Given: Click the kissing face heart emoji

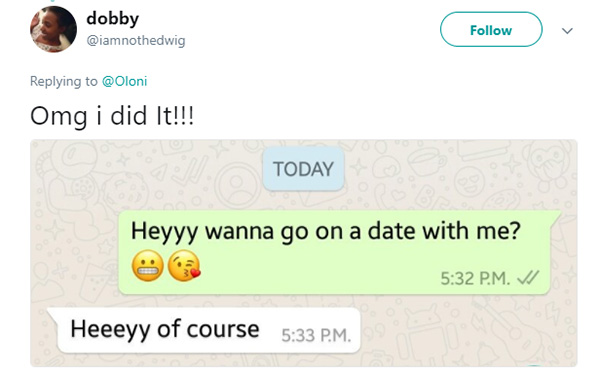Looking at the screenshot, I should [x=184, y=266].
